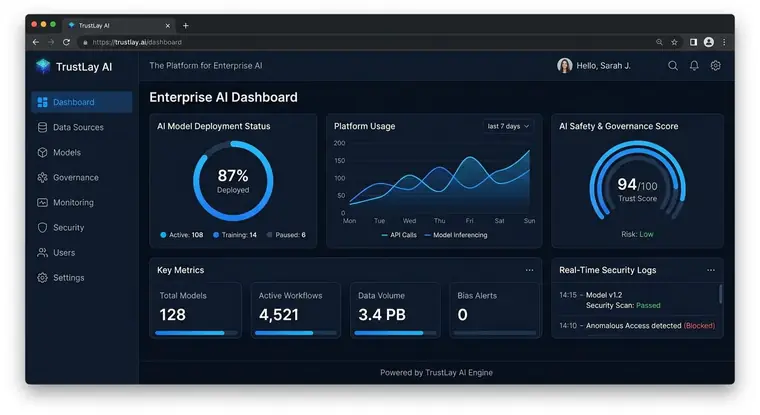Click the 94/100 Trust Score gauge

click(637, 181)
